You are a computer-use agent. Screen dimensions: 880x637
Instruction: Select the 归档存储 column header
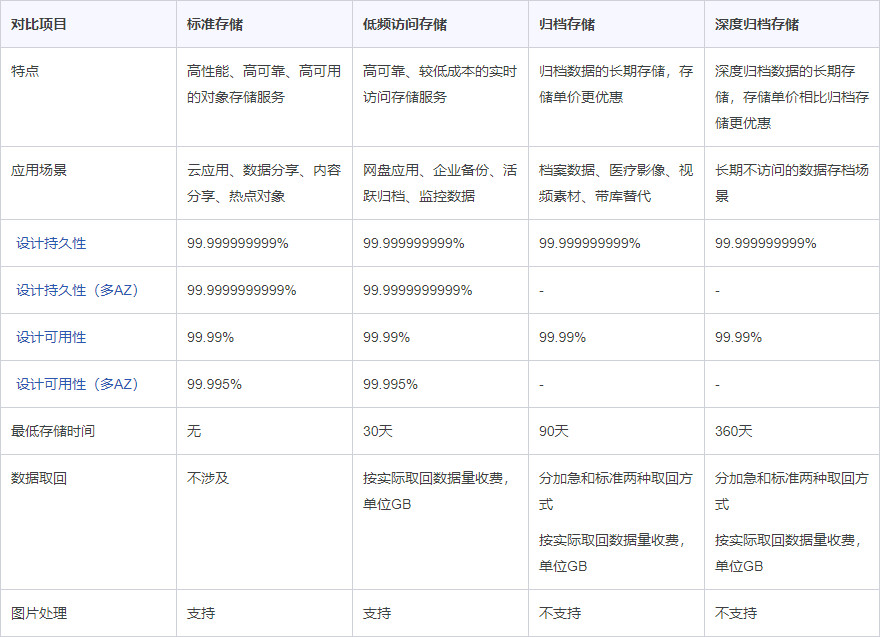pyautogui.click(x=566, y=21)
